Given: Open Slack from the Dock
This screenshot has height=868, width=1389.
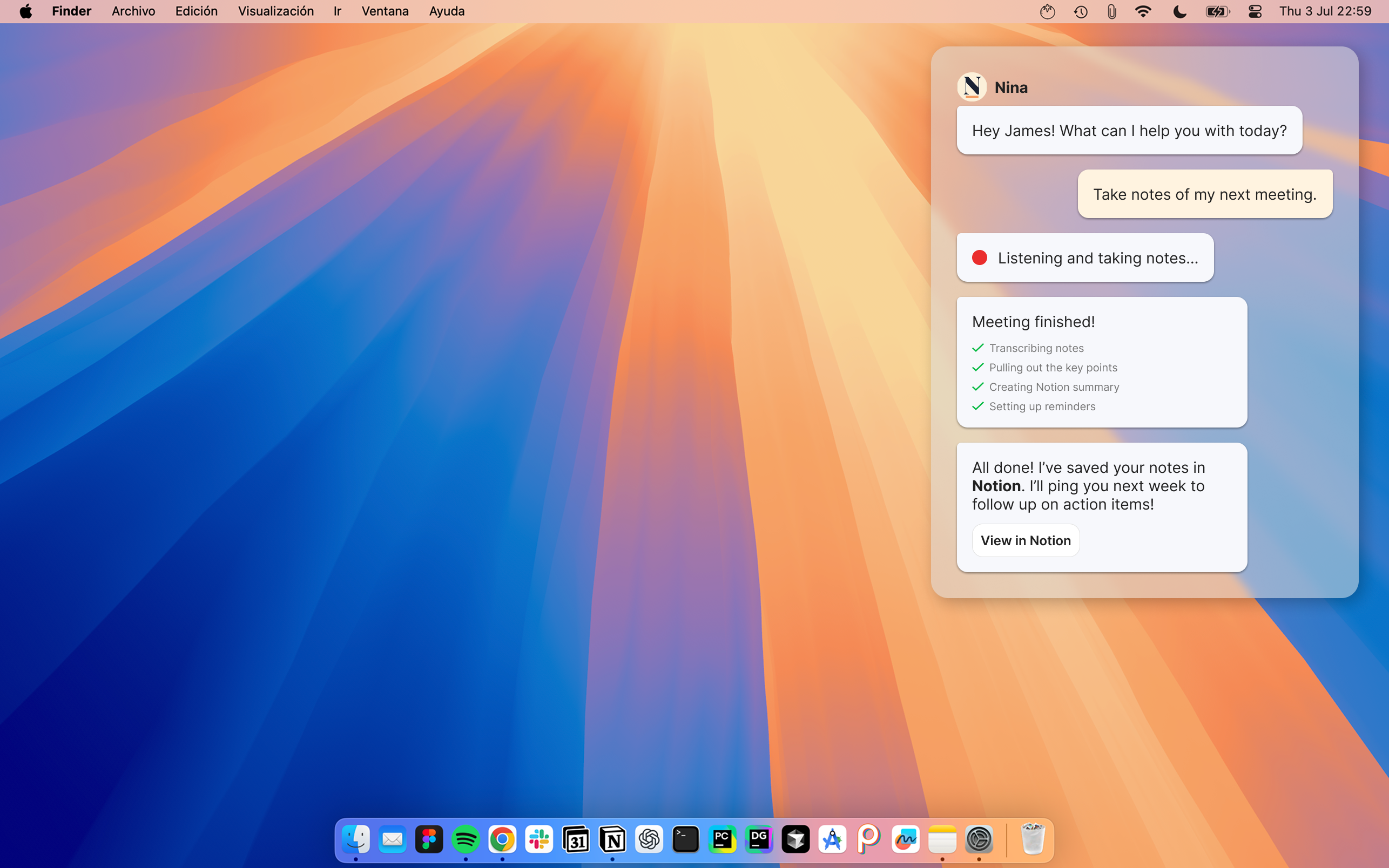Looking at the screenshot, I should (538, 840).
